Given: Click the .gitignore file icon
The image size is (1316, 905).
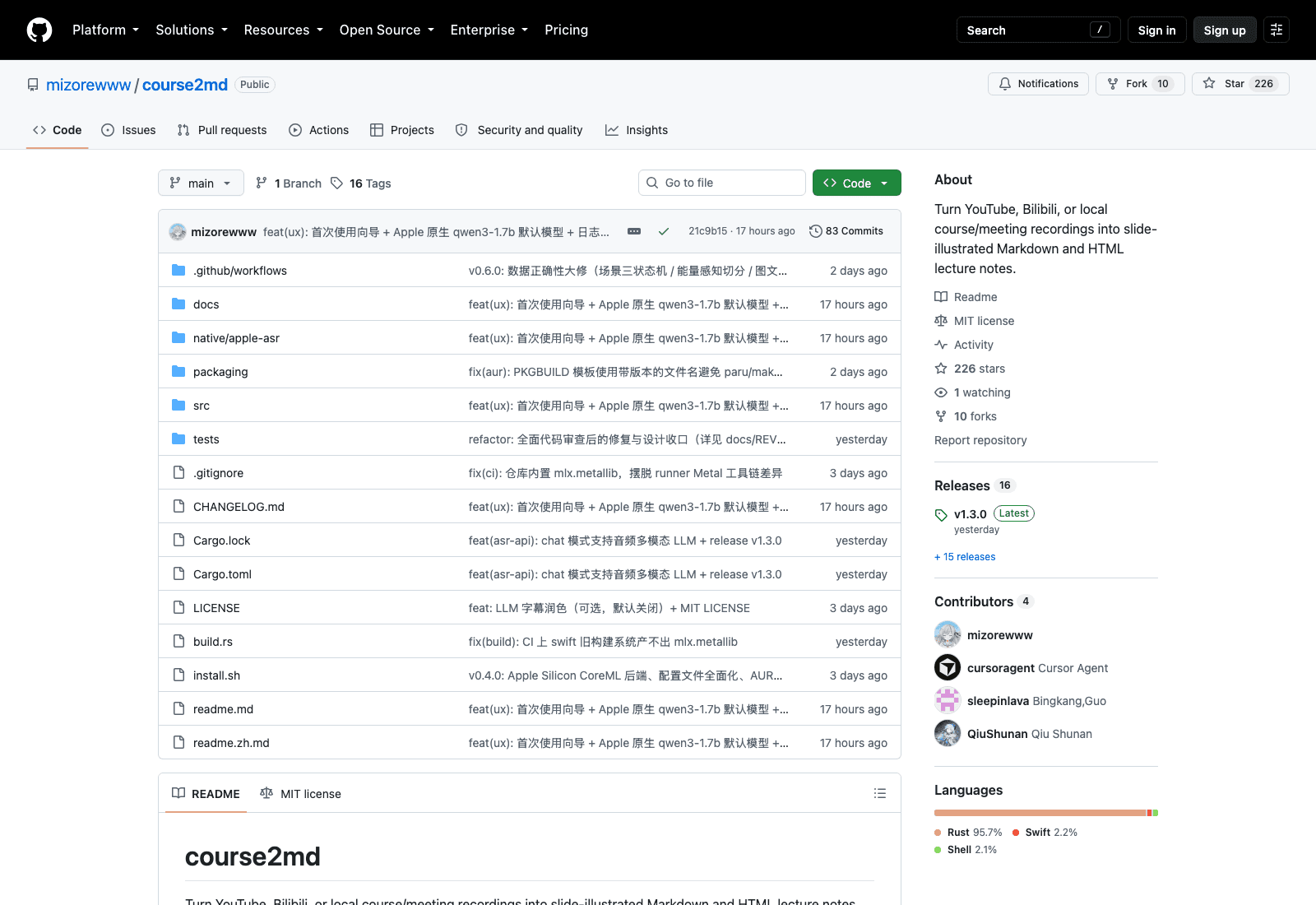Looking at the screenshot, I should click(178, 472).
